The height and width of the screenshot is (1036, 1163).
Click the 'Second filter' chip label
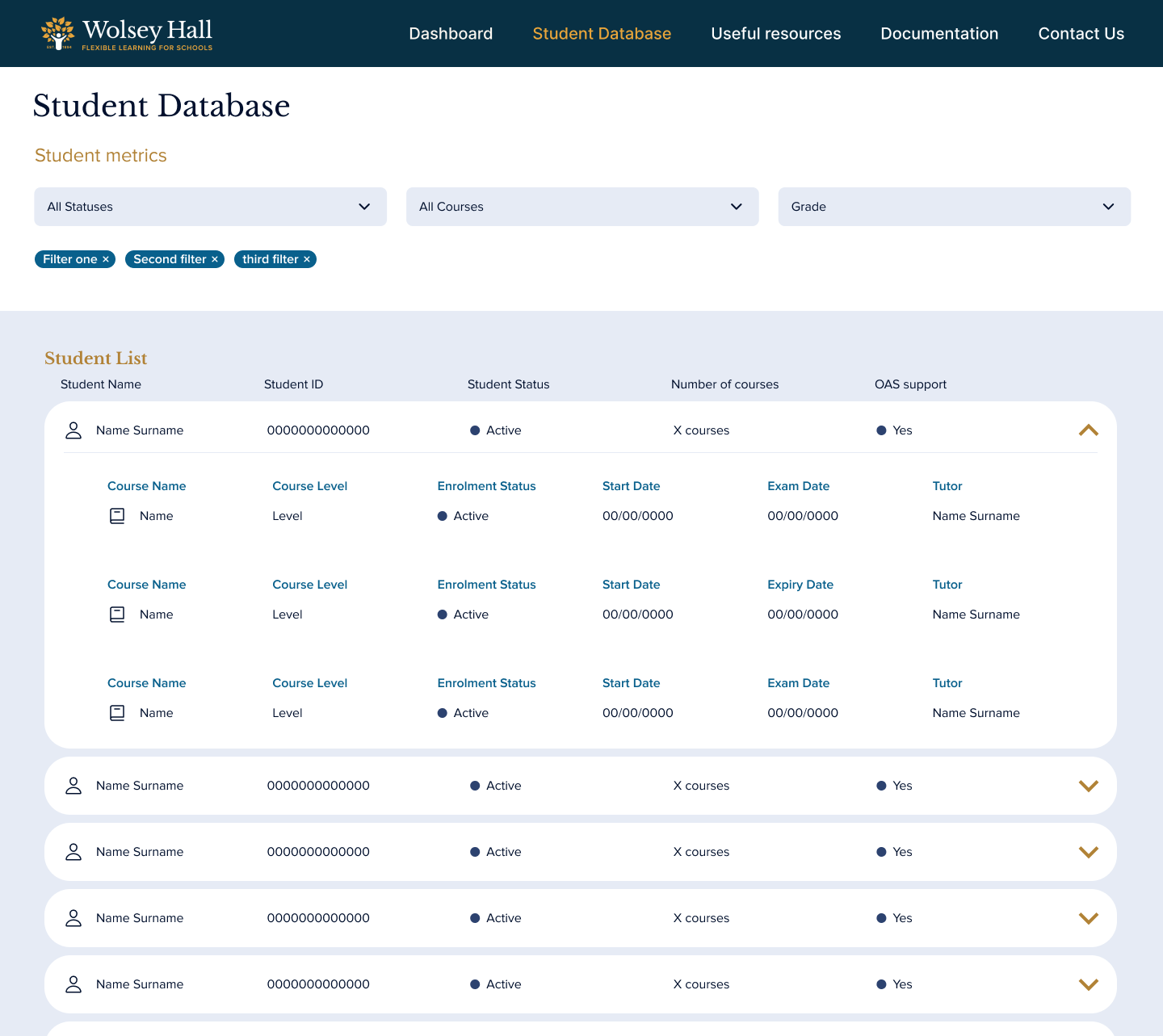[170, 259]
